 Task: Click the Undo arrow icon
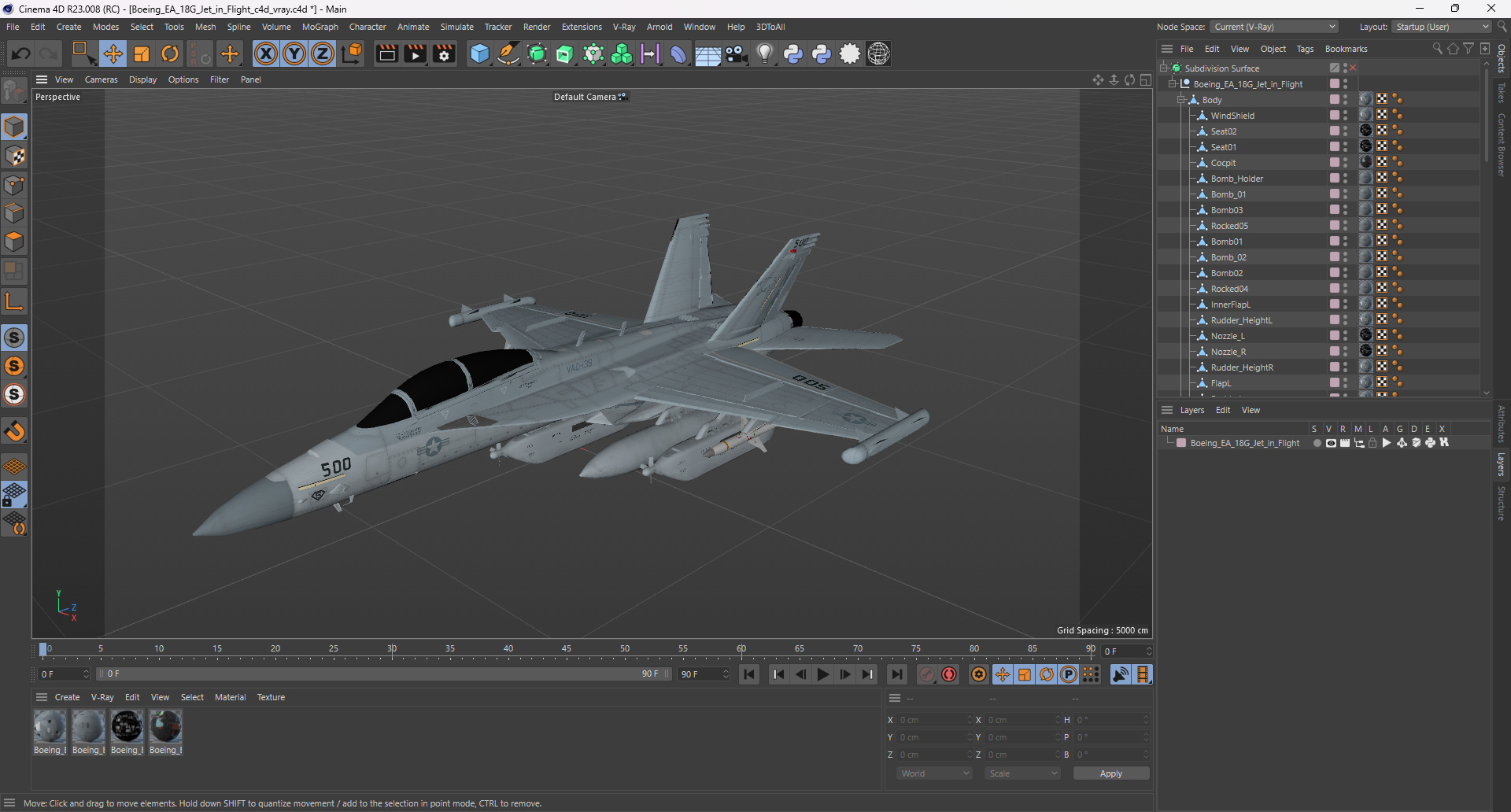point(21,54)
